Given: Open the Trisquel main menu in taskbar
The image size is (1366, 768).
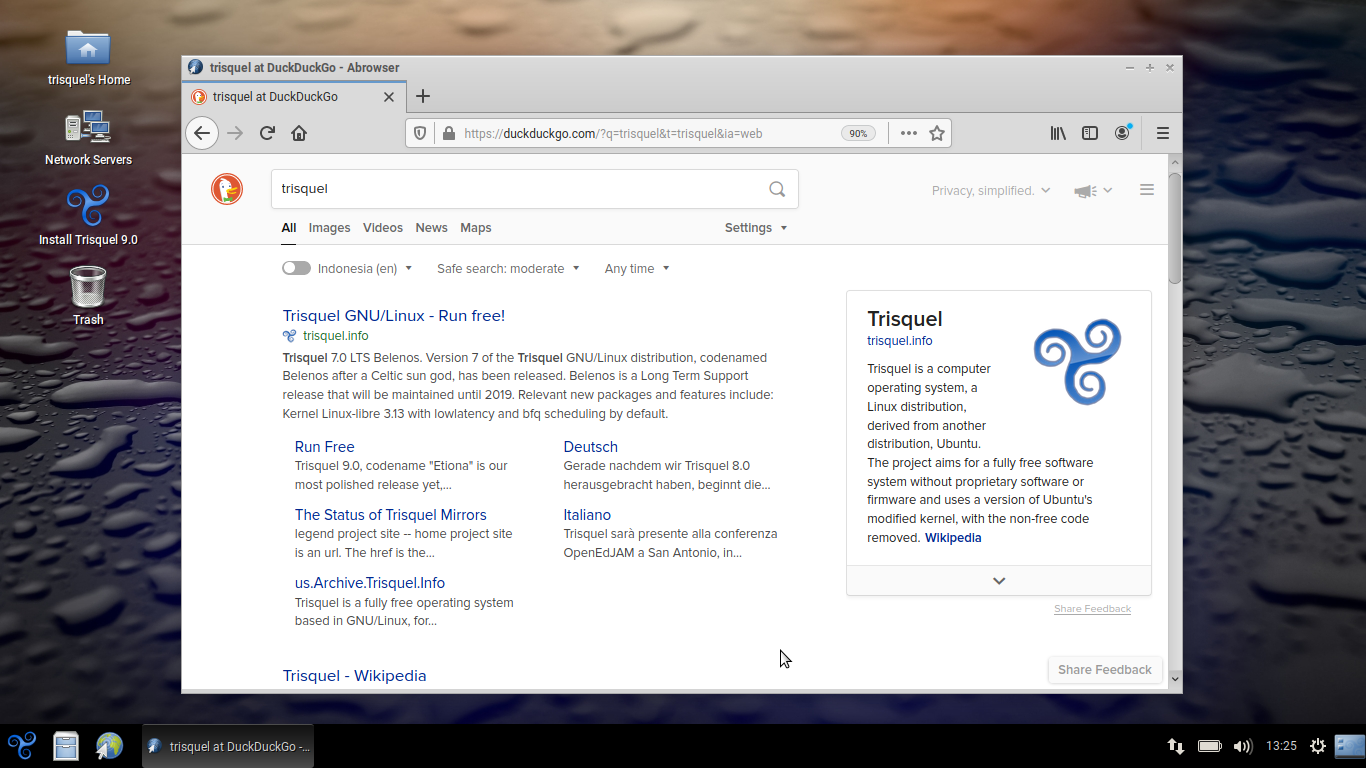Looking at the screenshot, I should click(22, 746).
